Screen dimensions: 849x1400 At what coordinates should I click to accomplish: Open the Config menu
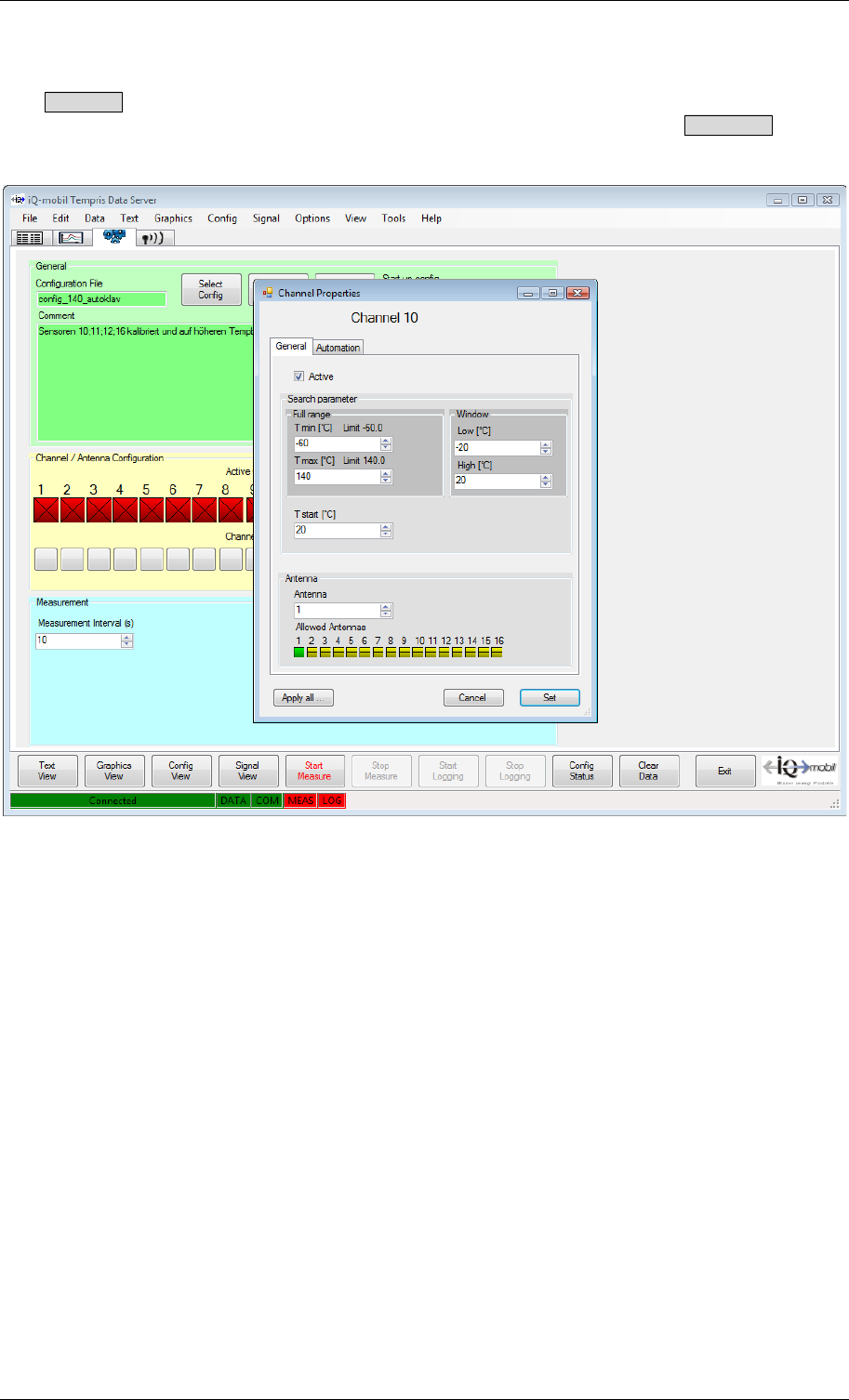(222, 218)
